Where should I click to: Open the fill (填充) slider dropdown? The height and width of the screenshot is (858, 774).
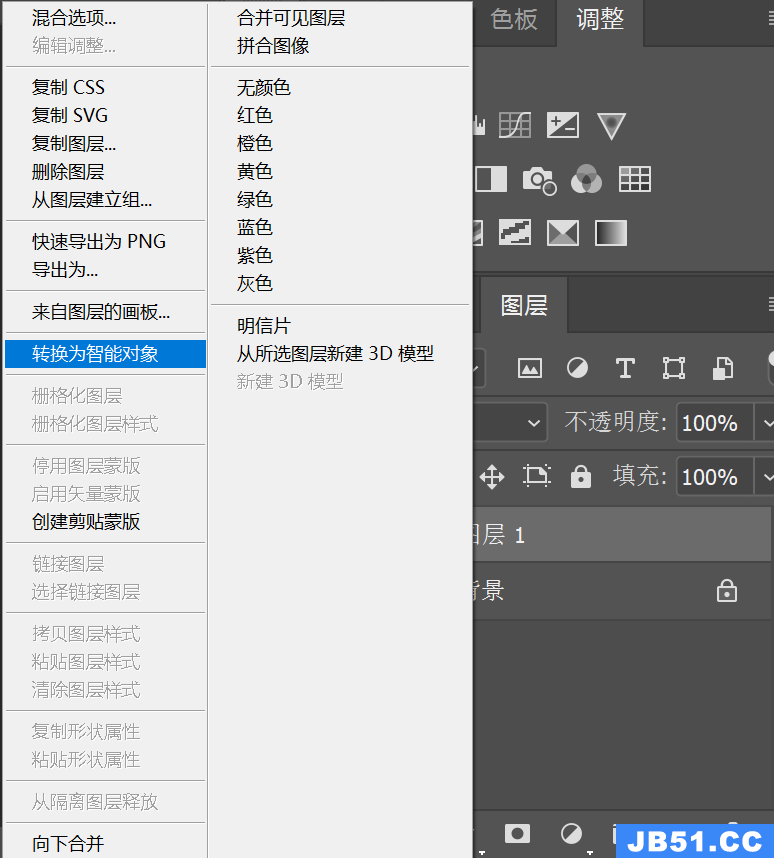(x=764, y=476)
